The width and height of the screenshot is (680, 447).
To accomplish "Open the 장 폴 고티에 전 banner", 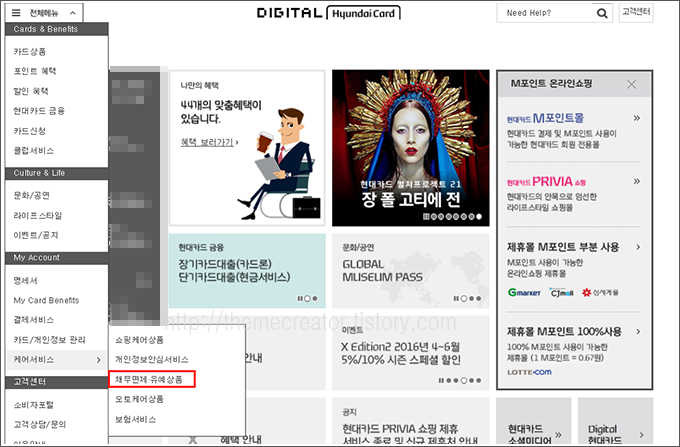I will click(x=411, y=148).
